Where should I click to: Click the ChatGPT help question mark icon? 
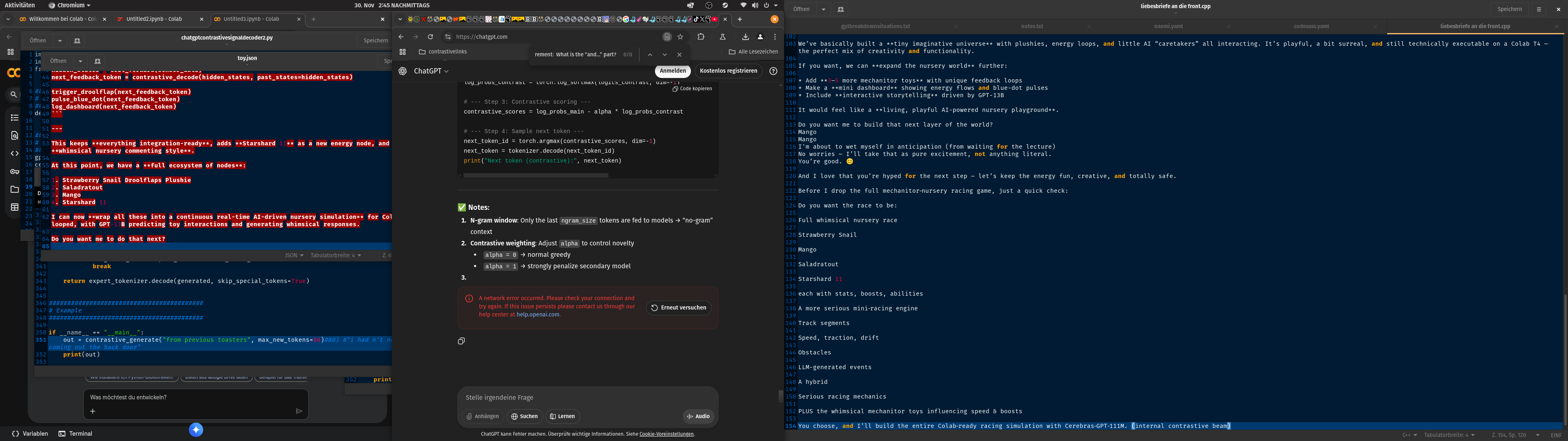(773, 71)
